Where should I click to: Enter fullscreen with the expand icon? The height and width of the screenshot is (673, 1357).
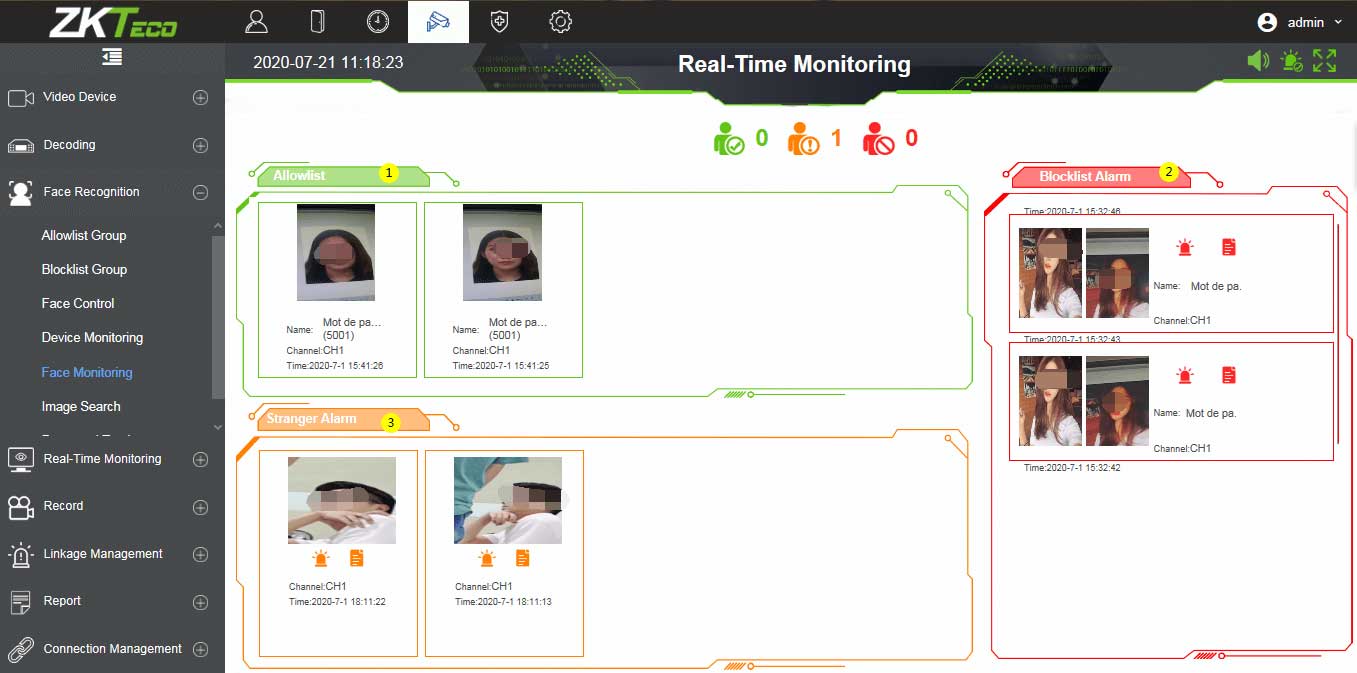pos(1325,61)
